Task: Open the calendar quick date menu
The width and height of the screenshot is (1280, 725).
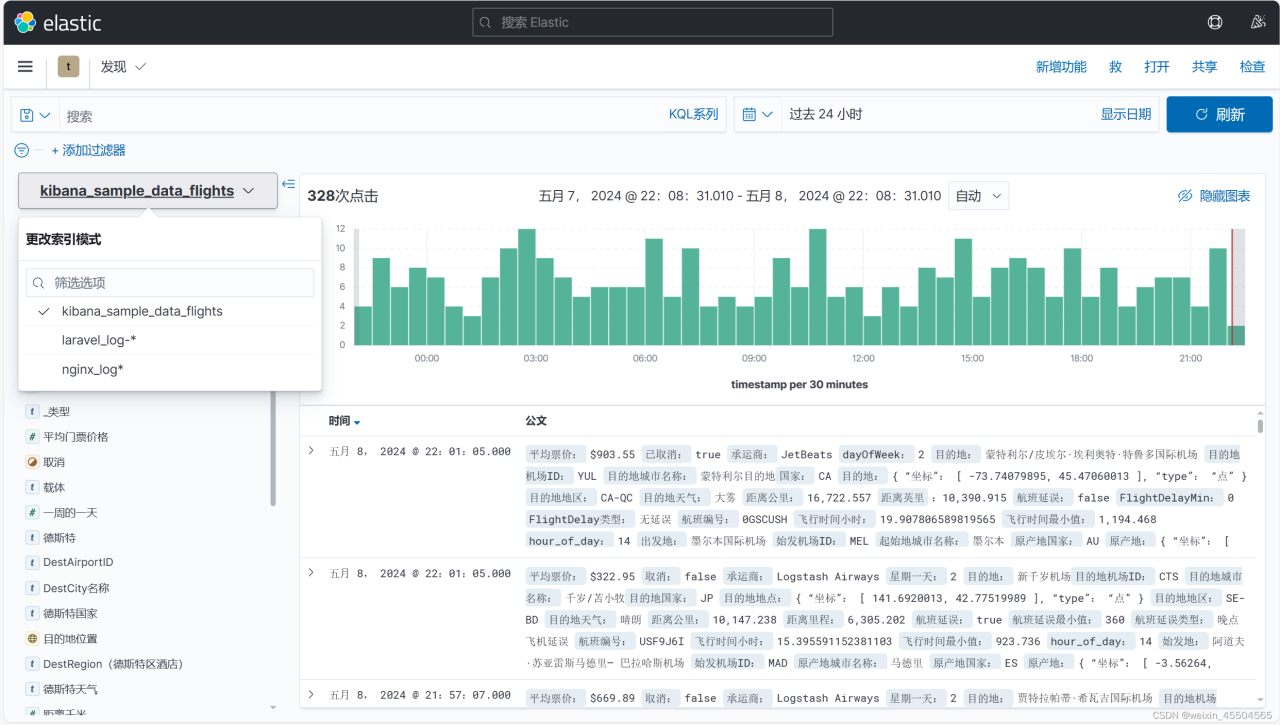Action: (x=758, y=115)
